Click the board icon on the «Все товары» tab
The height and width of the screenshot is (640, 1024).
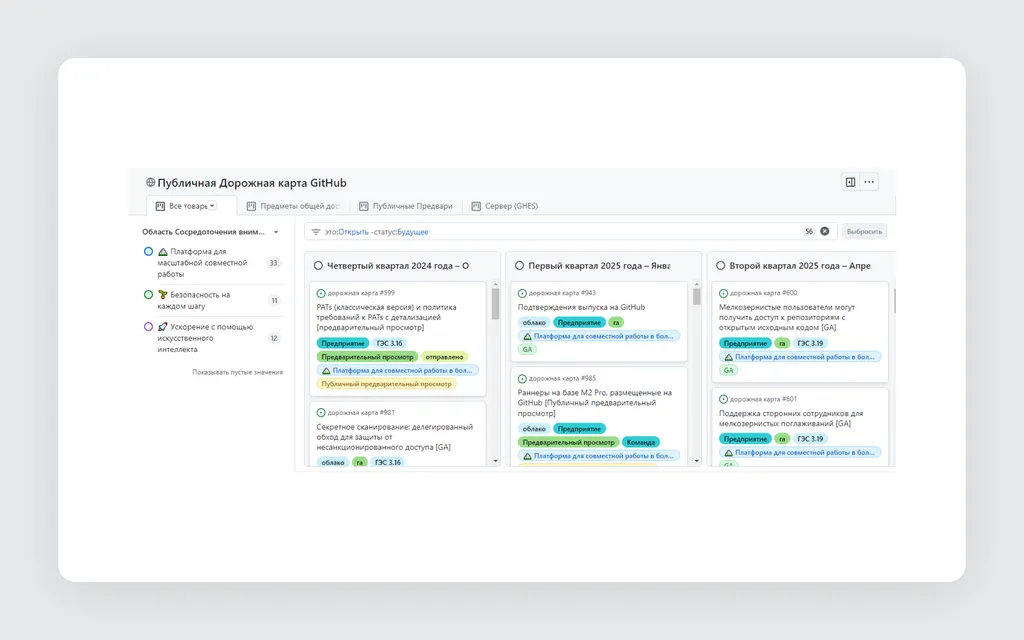point(160,206)
